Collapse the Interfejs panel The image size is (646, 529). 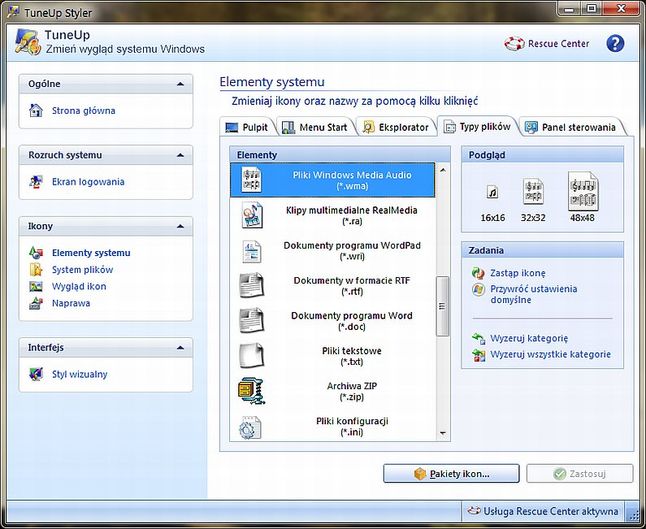pyautogui.click(x=180, y=348)
